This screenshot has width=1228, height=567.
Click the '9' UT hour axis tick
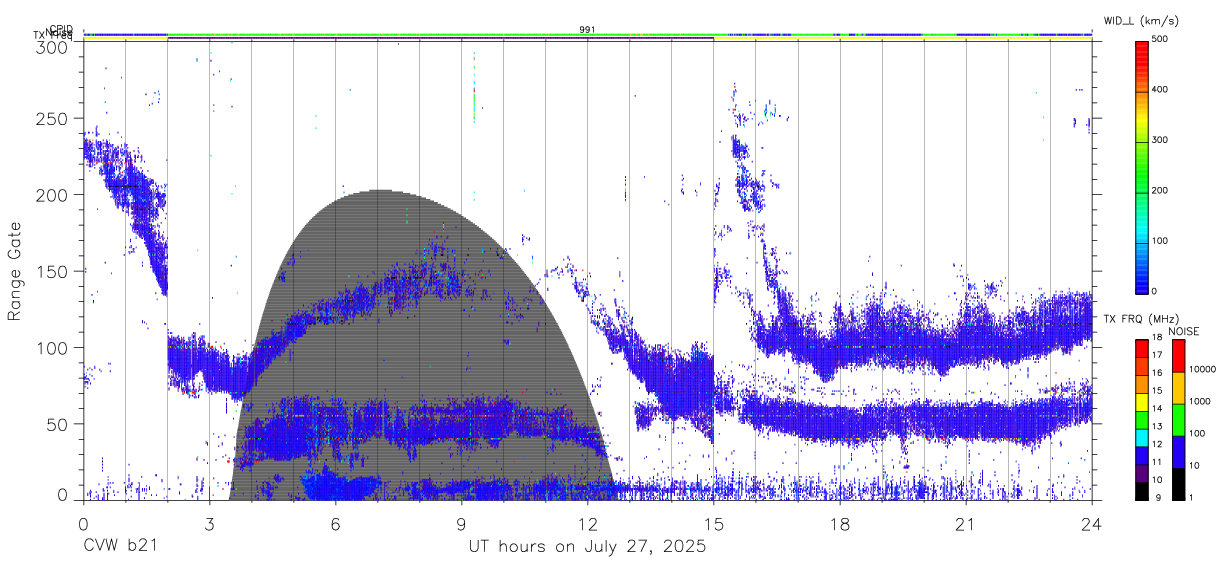pyautogui.click(x=462, y=524)
